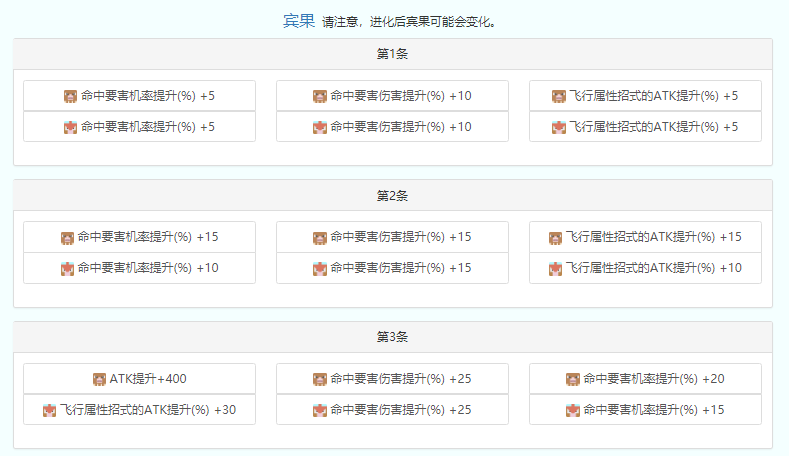789x456 pixels.
Task: Select Spearow row text 命中要害伤害提升(%) +25
Action: pos(401,378)
